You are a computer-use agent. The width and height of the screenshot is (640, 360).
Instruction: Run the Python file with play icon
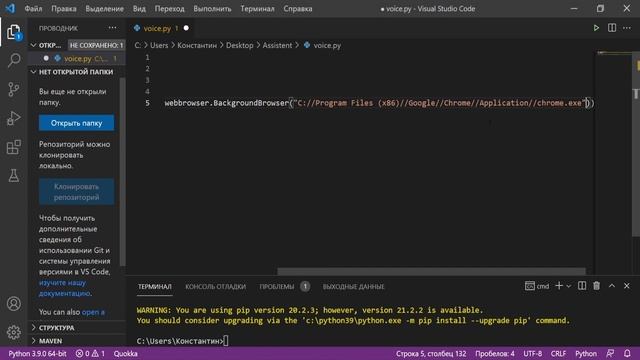tap(596, 28)
